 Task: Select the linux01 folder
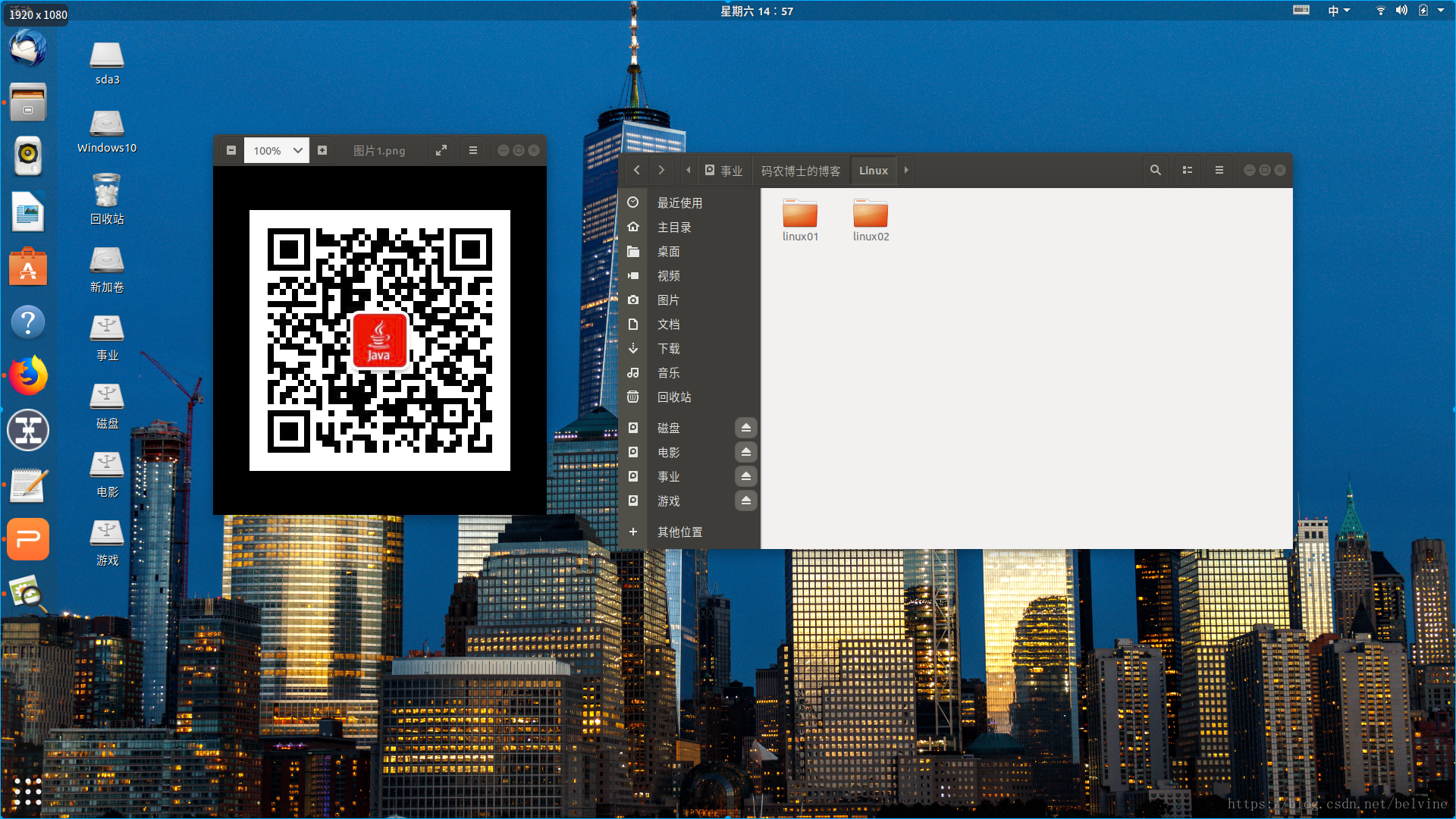coord(800,220)
